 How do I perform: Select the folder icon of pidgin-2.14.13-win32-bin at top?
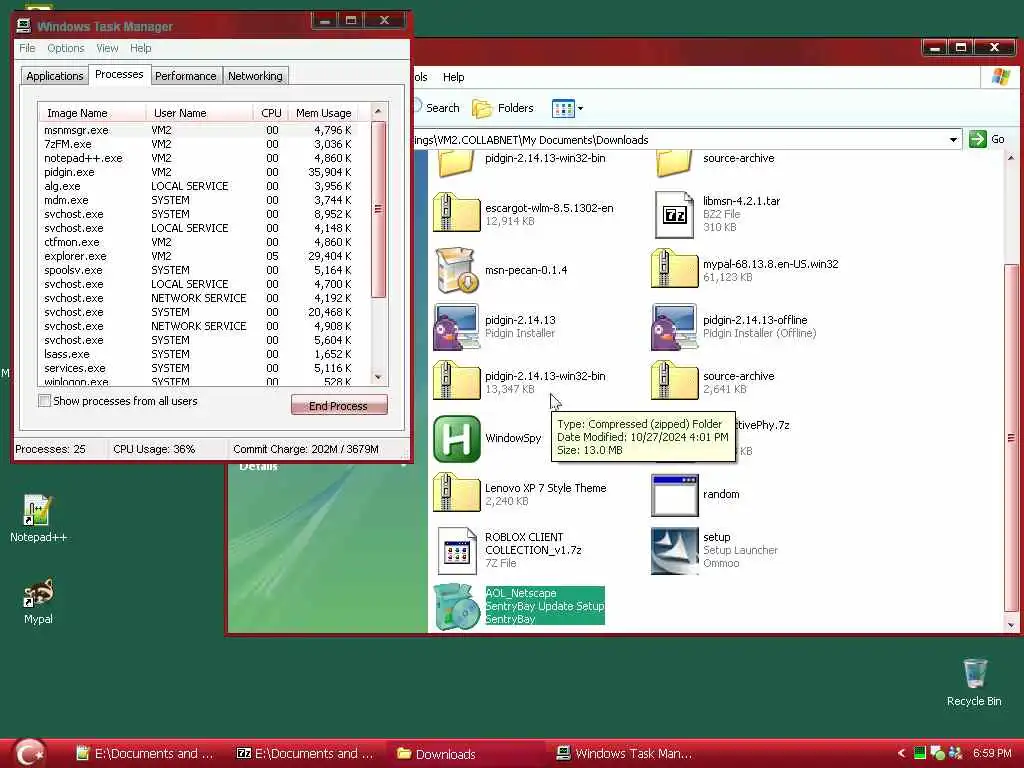[x=456, y=163]
